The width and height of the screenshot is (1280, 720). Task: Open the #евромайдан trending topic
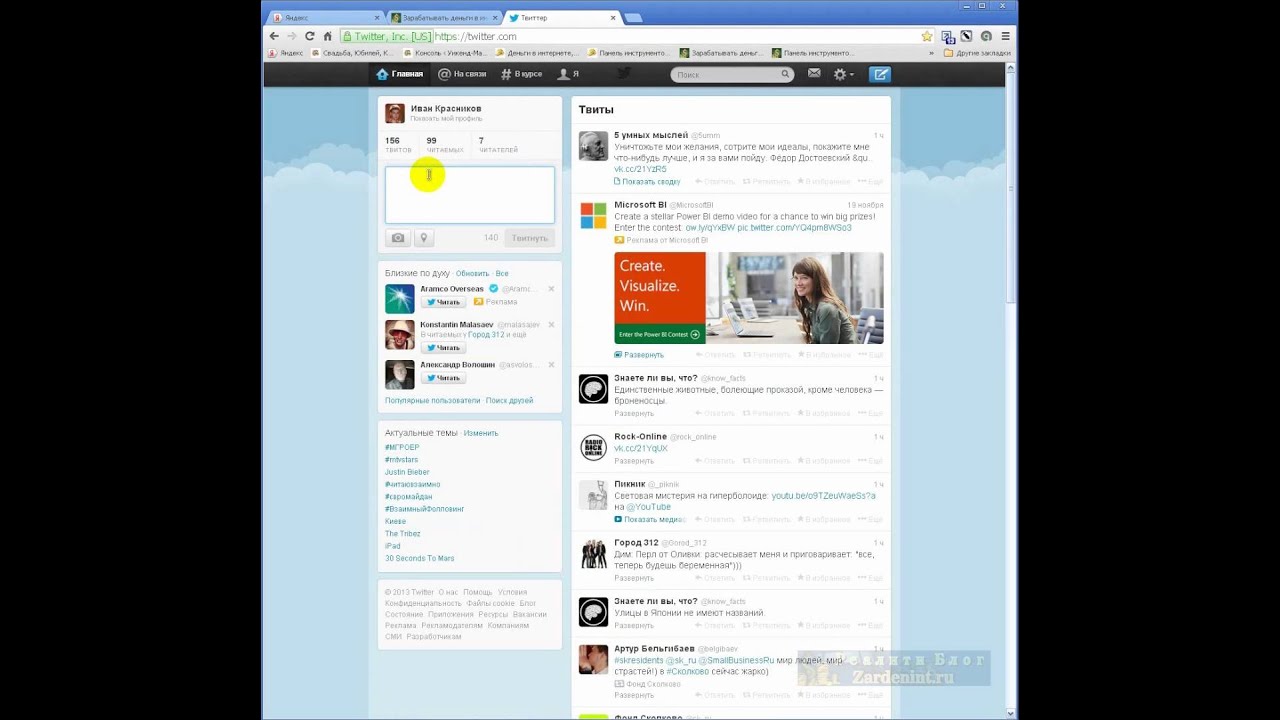click(x=411, y=496)
